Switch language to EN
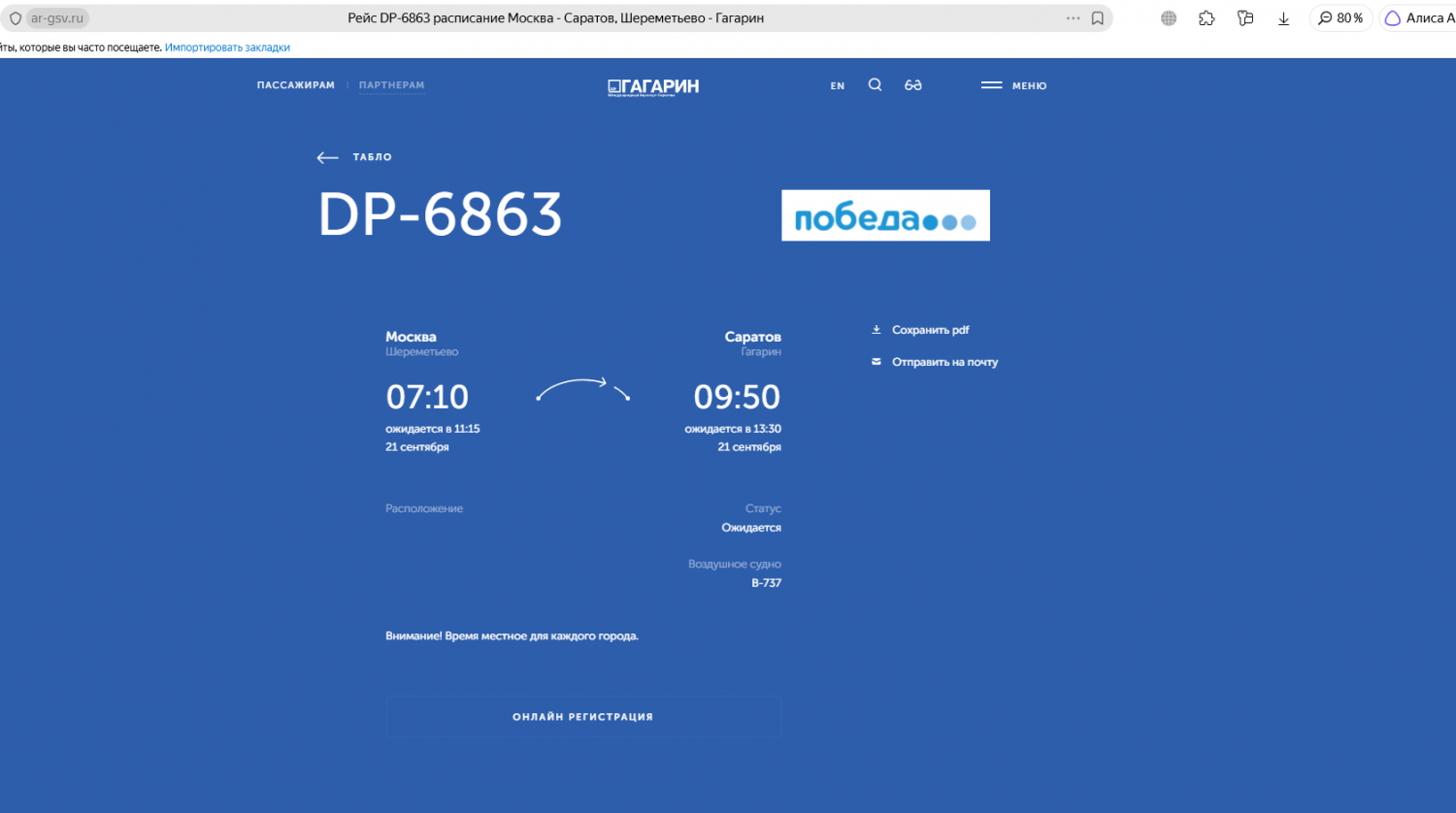This screenshot has height=813, width=1456. [838, 86]
